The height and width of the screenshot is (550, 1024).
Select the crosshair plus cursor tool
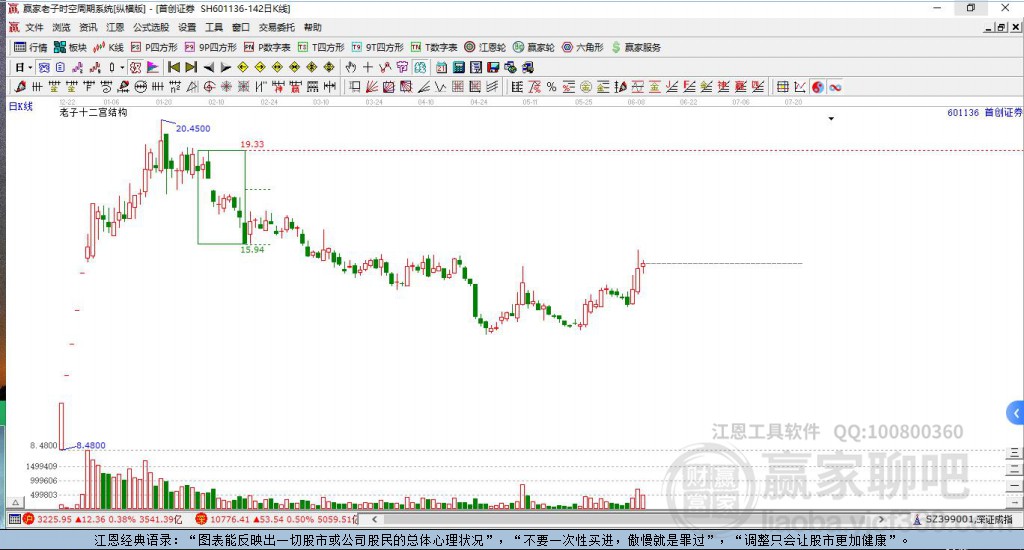(x=368, y=67)
